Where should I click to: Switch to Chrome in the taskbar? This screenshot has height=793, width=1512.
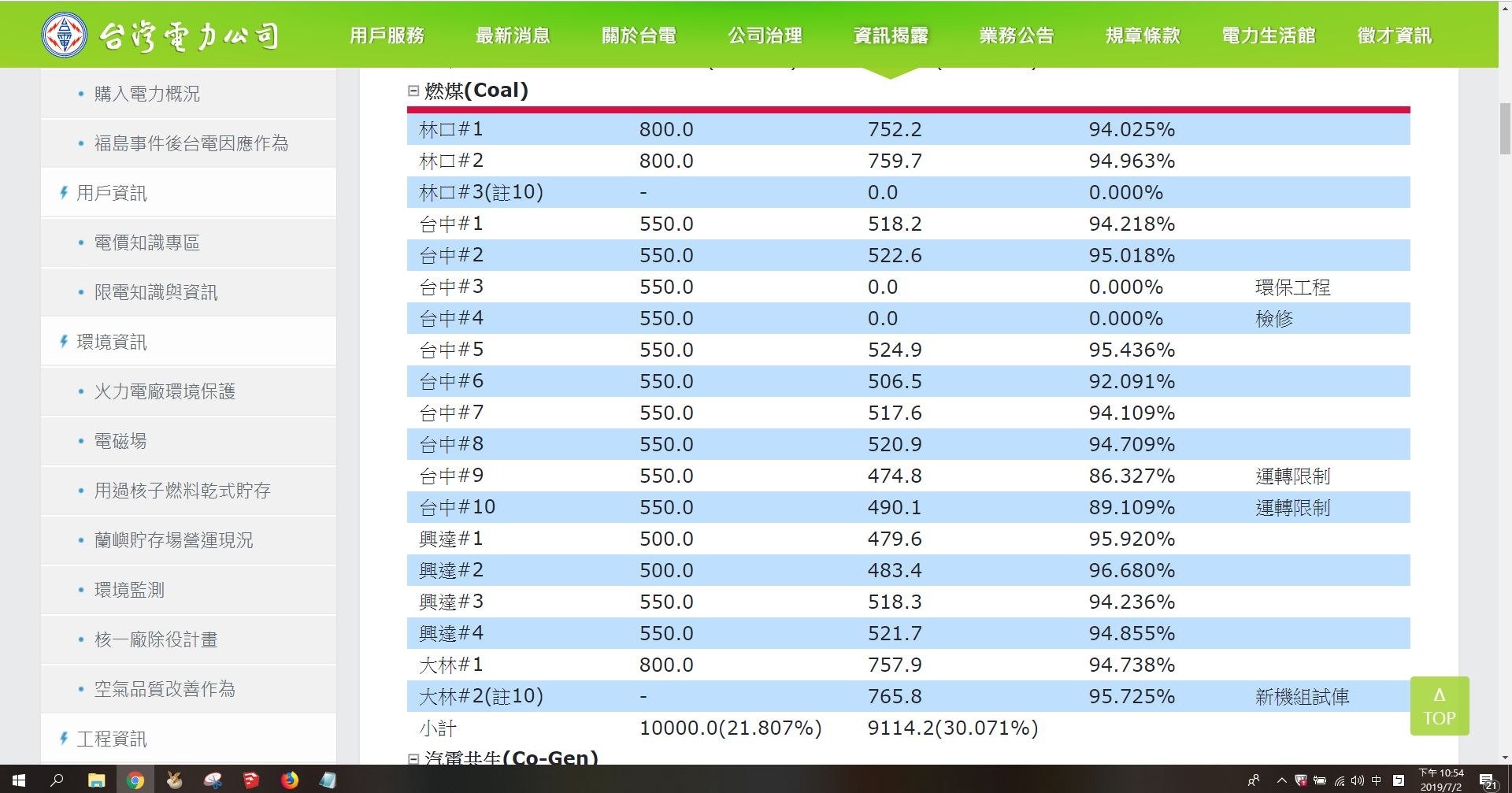(135, 780)
